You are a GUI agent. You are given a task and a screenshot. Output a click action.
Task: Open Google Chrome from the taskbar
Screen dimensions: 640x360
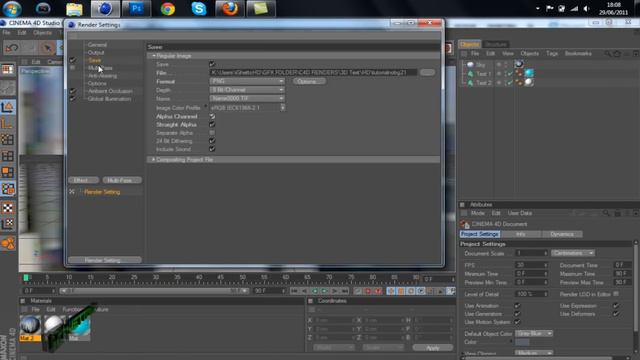[167, 9]
